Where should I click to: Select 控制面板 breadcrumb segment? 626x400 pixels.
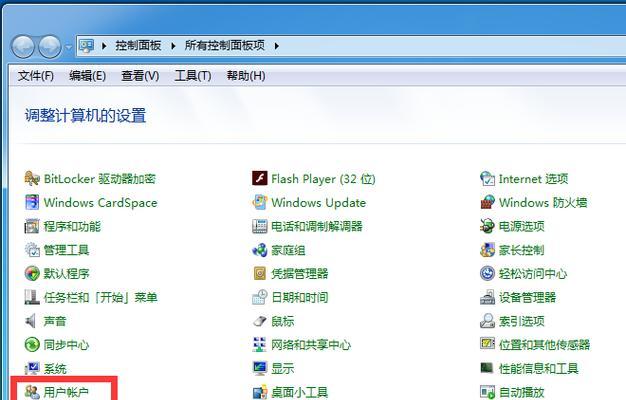point(138,46)
